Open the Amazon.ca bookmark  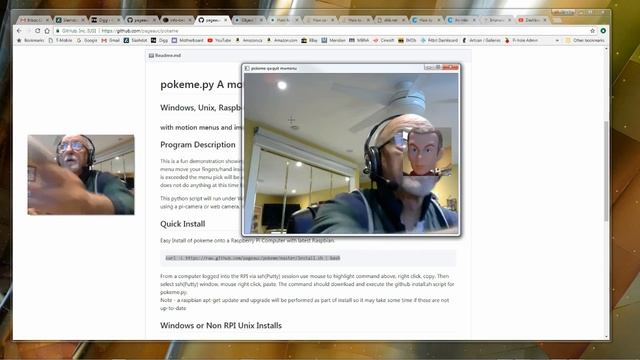(x=249, y=40)
